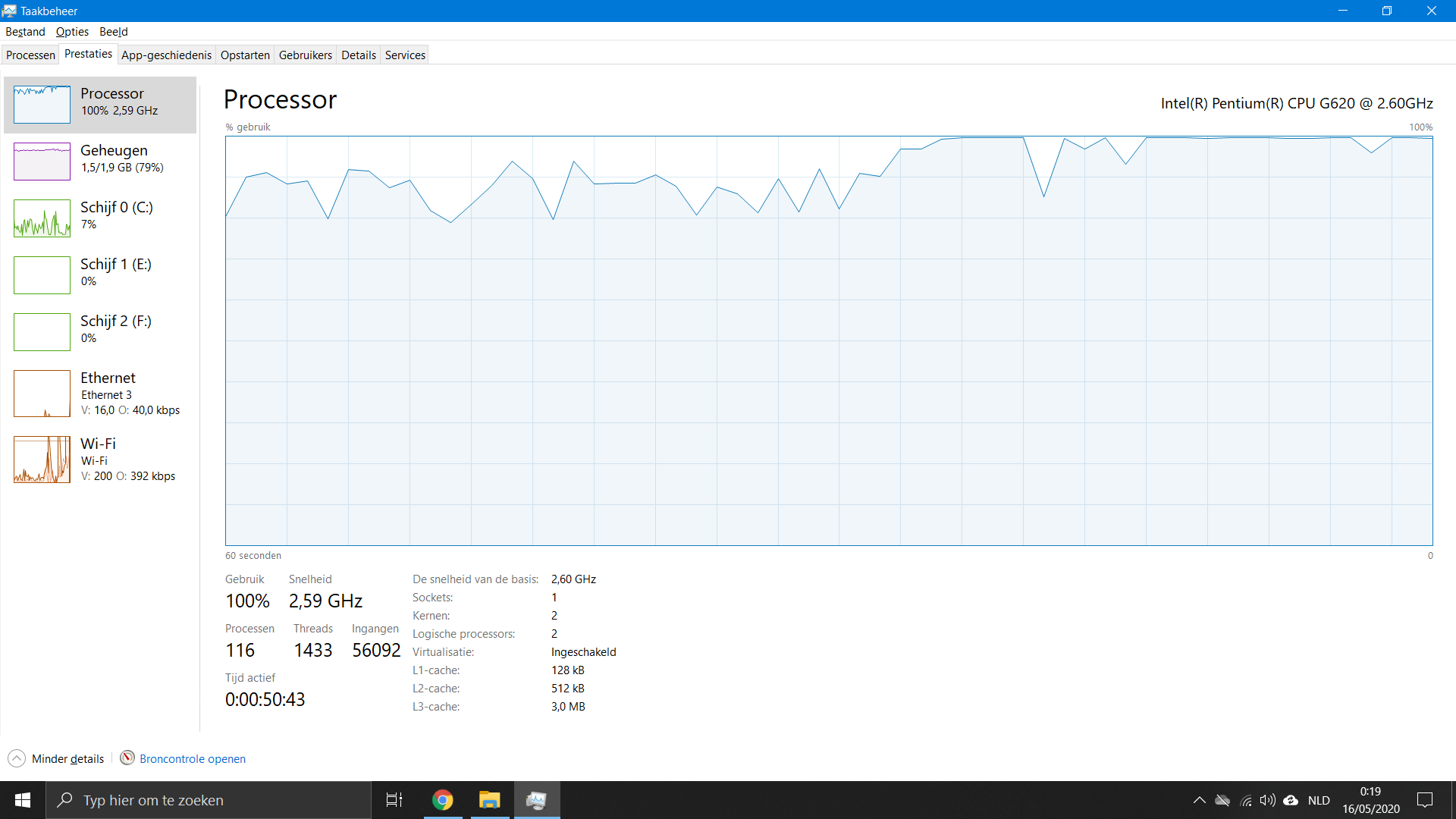The height and width of the screenshot is (819, 1456).
Task: Click the Virtualisatie Ingeschakeld value
Action: (x=583, y=652)
